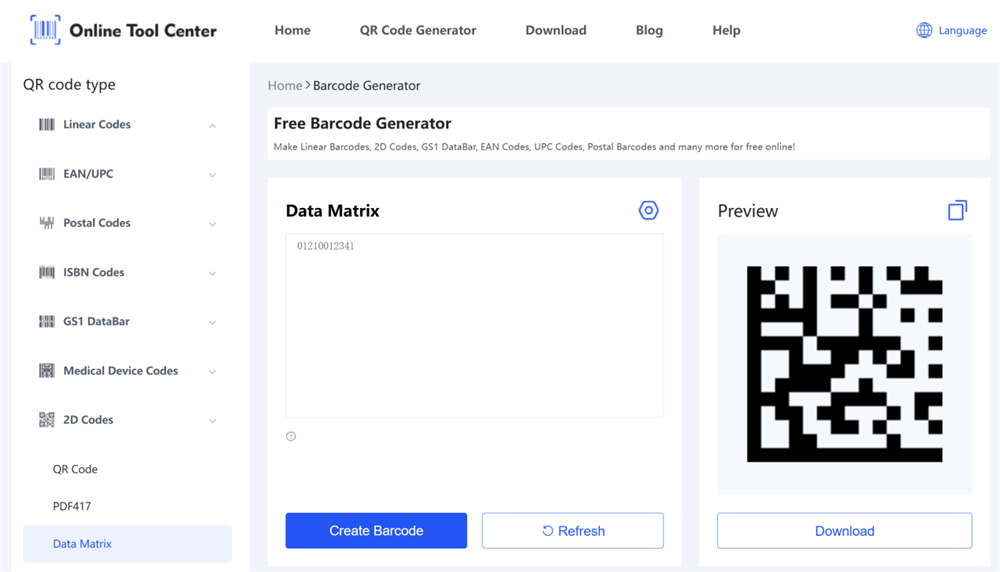The image size is (1000, 572).
Task: Download the generated barcode
Action: pyautogui.click(x=844, y=531)
